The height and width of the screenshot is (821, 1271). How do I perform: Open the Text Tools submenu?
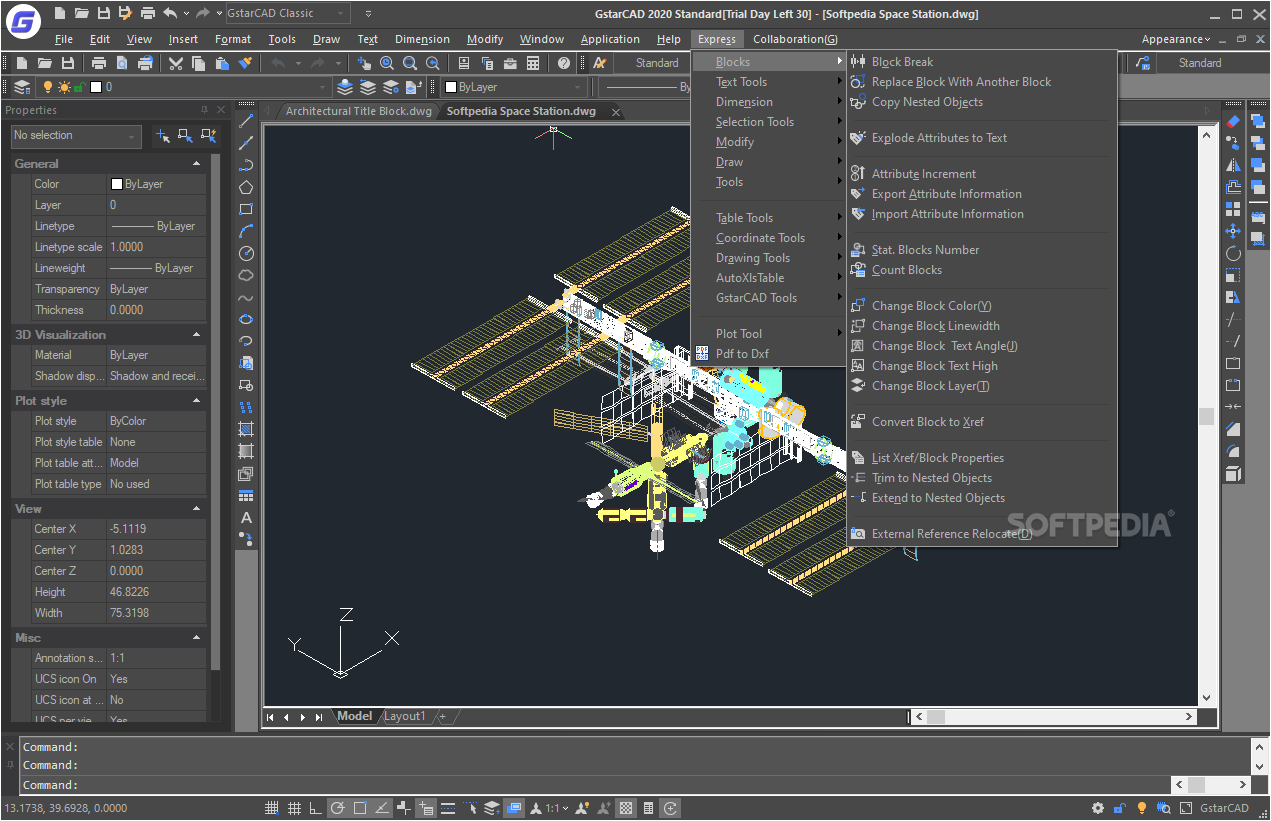click(x=768, y=82)
